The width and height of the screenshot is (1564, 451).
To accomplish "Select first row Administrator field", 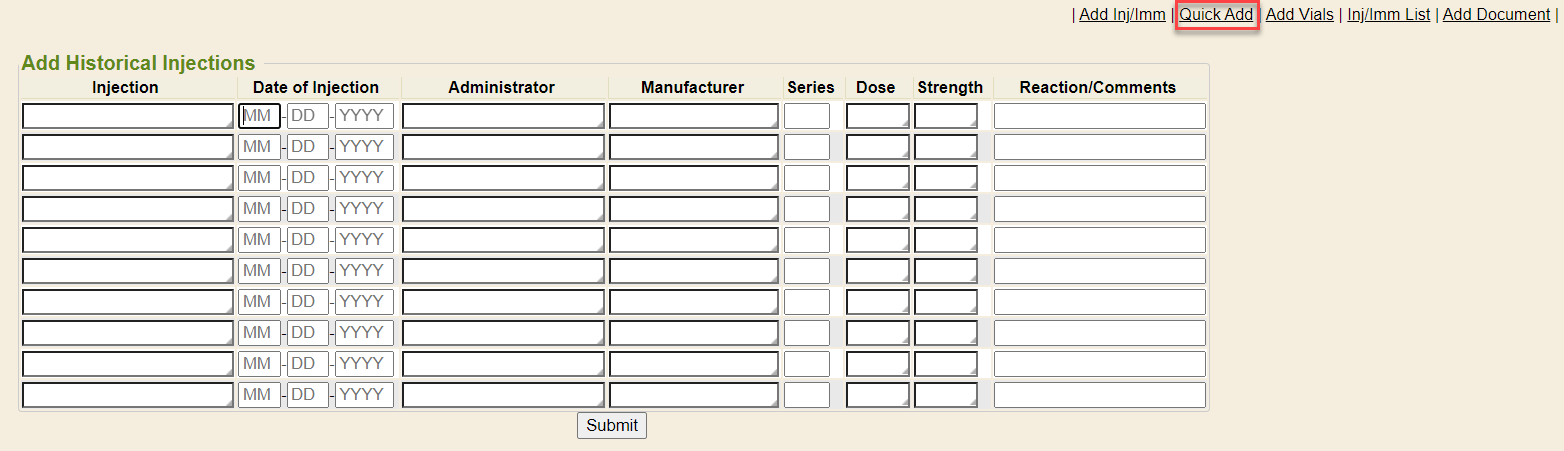I will pos(503,117).
